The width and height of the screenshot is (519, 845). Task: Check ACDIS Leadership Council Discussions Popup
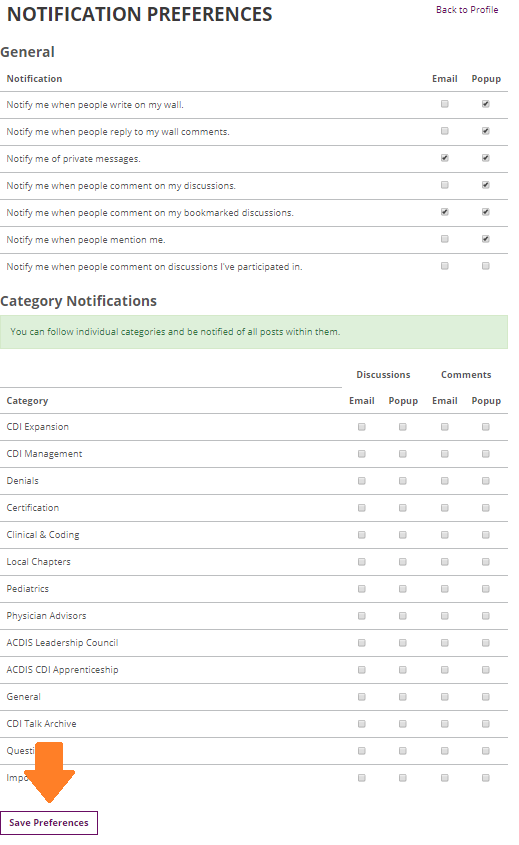pos(403,642)
